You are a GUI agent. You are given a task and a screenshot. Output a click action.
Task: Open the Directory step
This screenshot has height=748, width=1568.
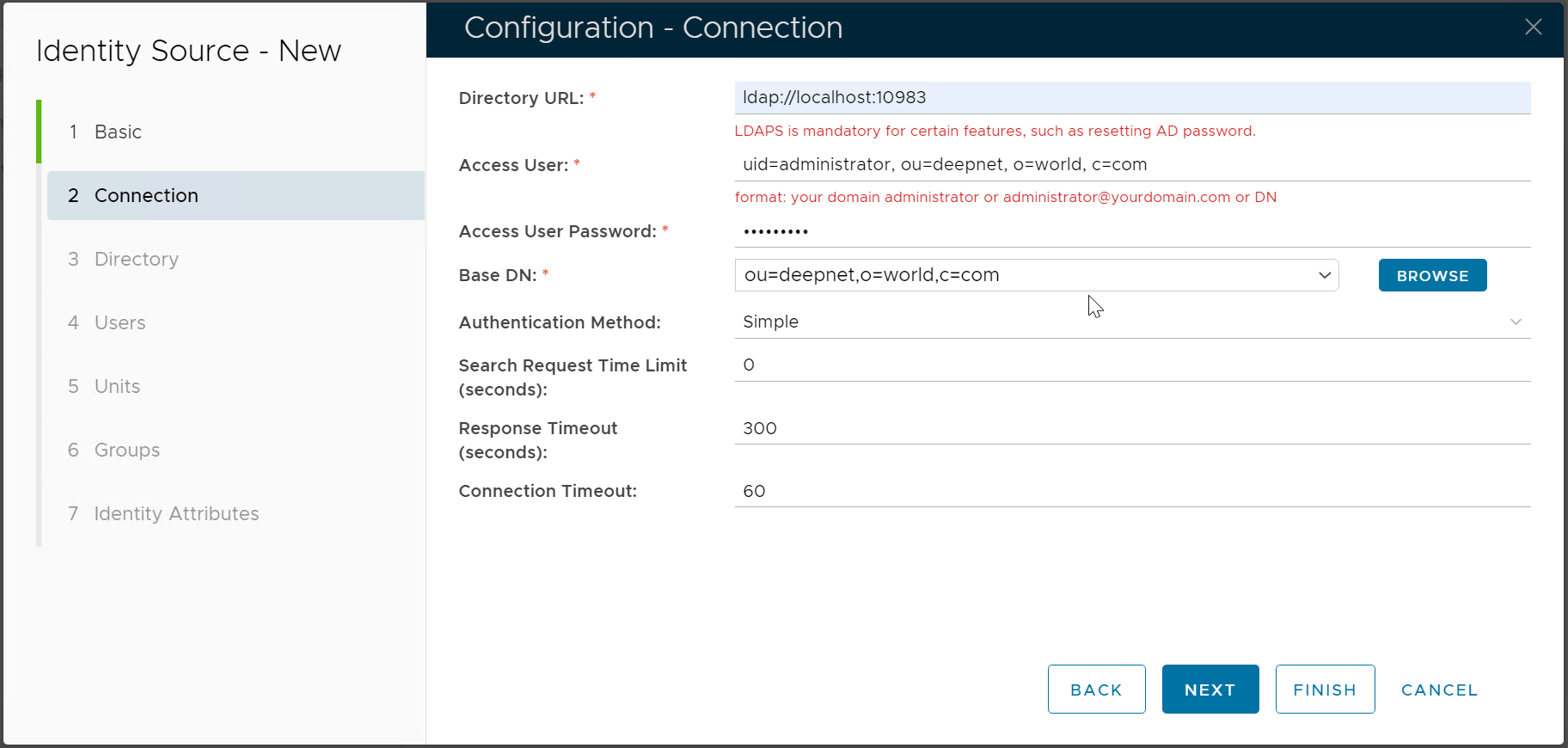(136, 259)
